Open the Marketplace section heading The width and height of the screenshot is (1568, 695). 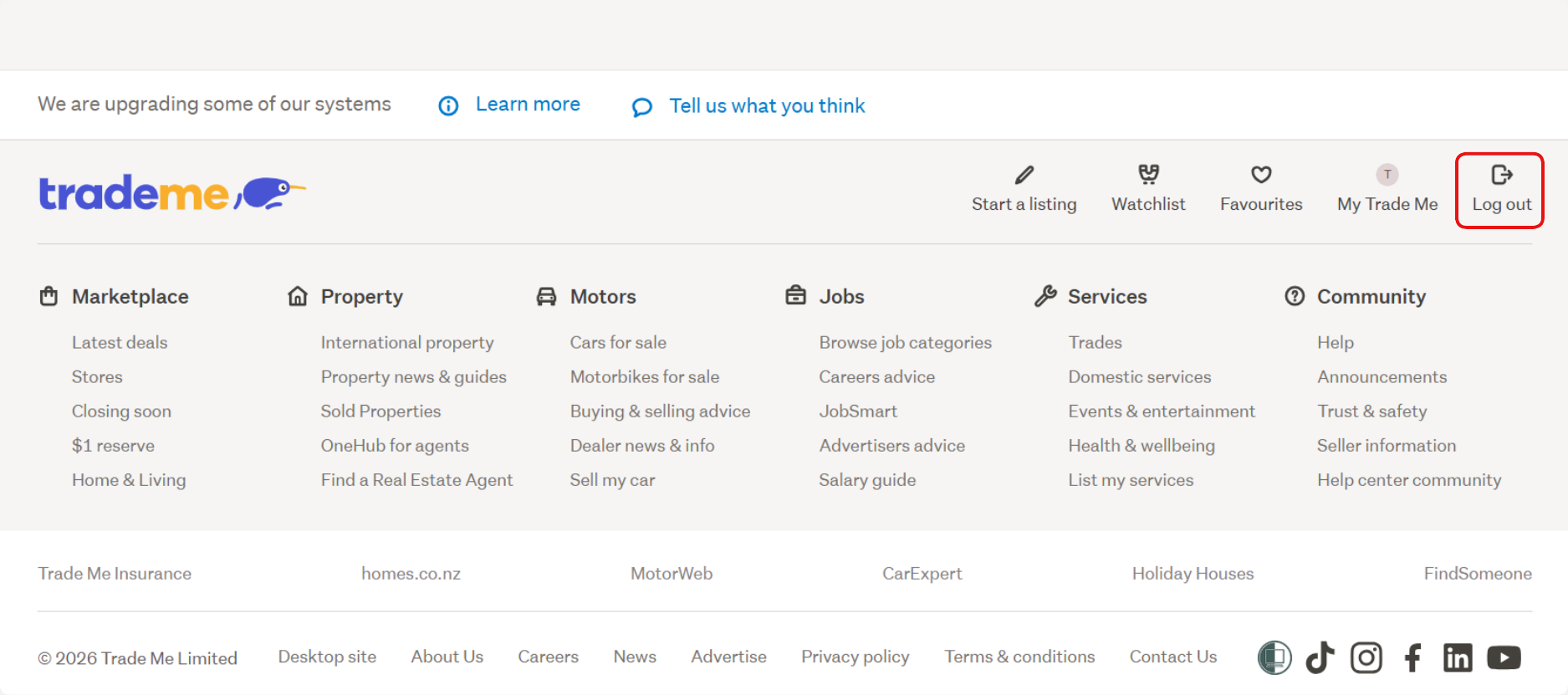130,297
